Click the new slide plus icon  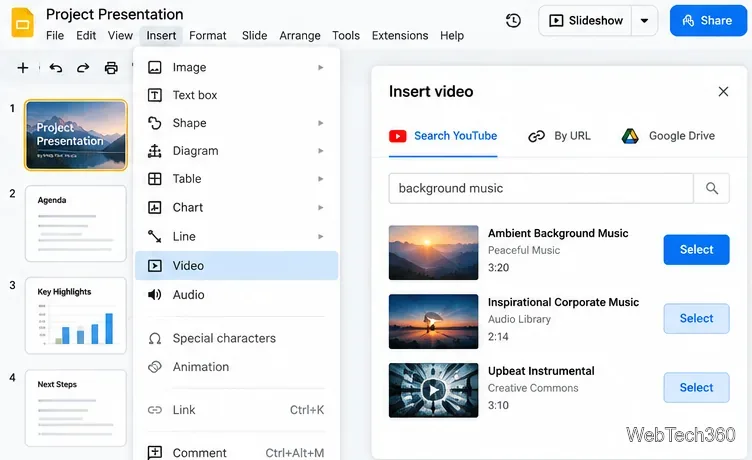pos(23,68)
